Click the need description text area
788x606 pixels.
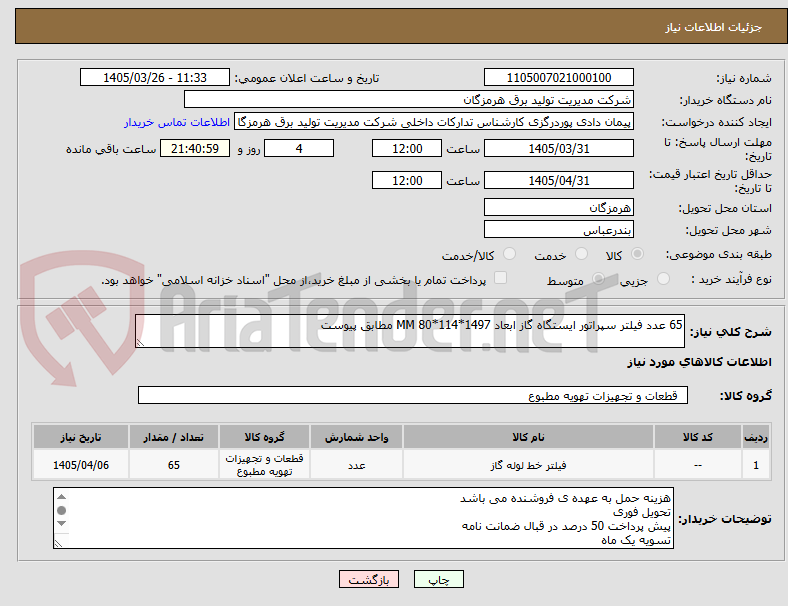click(x=410, y=331)
